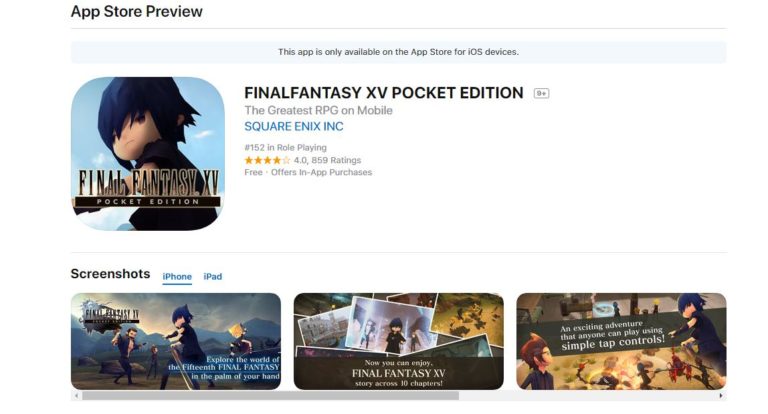Click 'Free · Offers In-App Purchases' text
Image resolution: width=768 pixels, height=414 pixels.
tap(308, 172)
